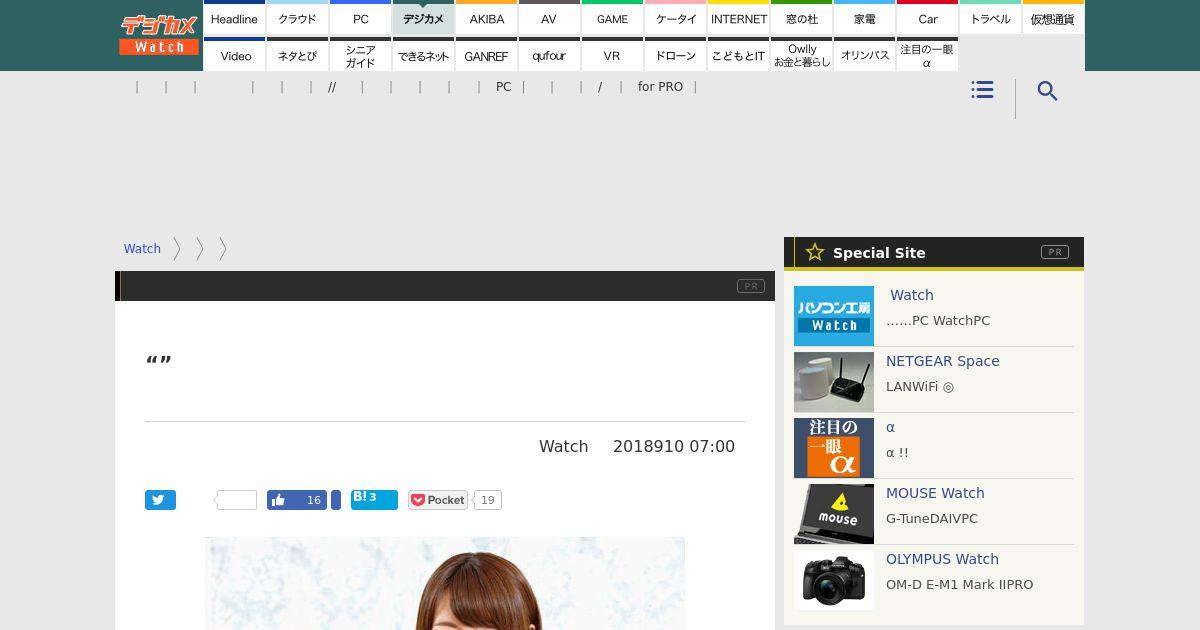Viewport: 1200px width, 630px height.
Task: Open the オリンパス tab
Action: 864,55
